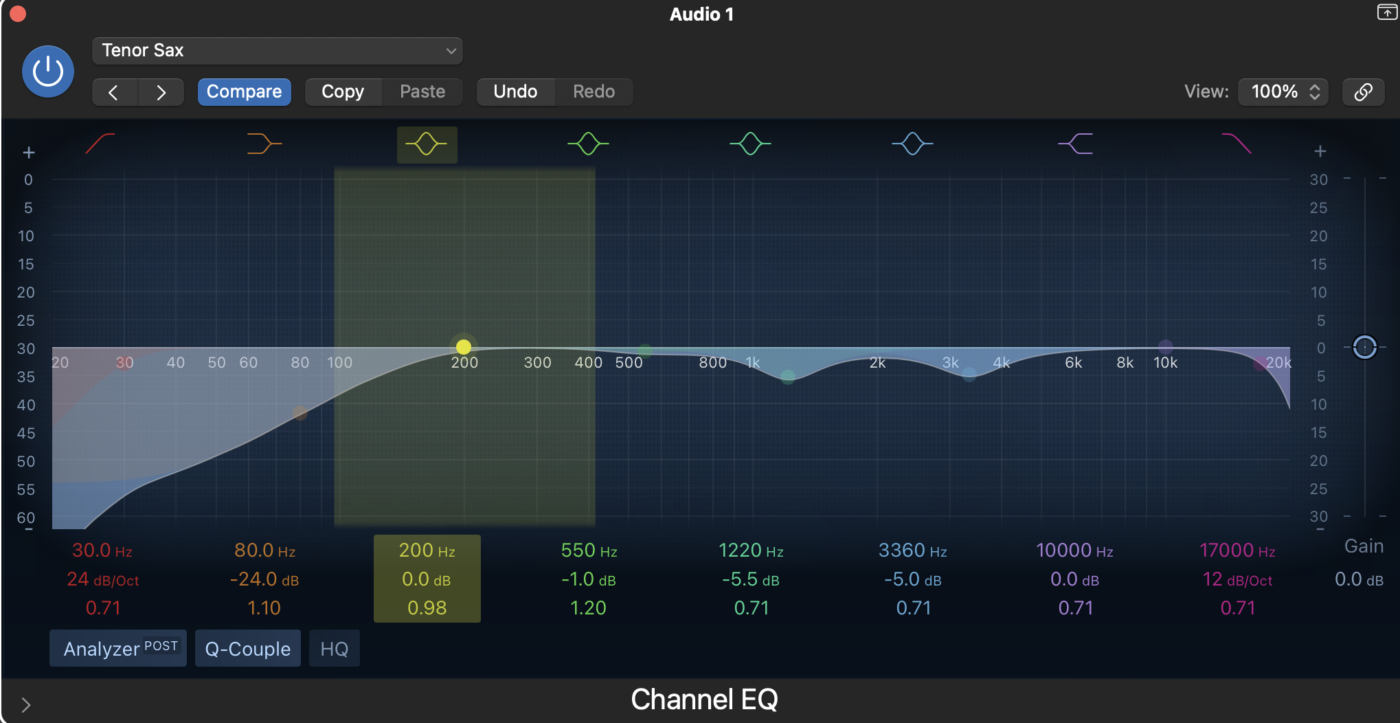1400x723 pixels.
Task: Select the green 550 Hz curve node
Action: pyautogui.click(x=645, y=351)
